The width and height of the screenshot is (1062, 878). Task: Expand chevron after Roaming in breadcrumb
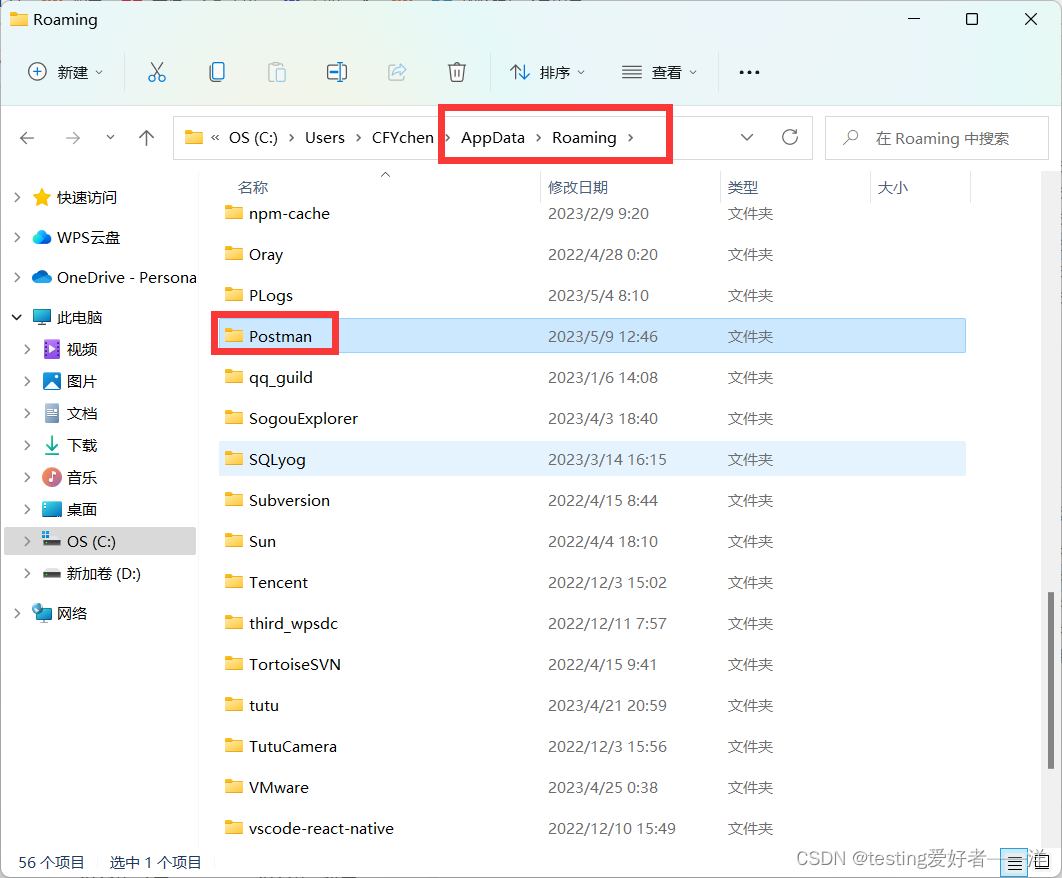point(631,138)
